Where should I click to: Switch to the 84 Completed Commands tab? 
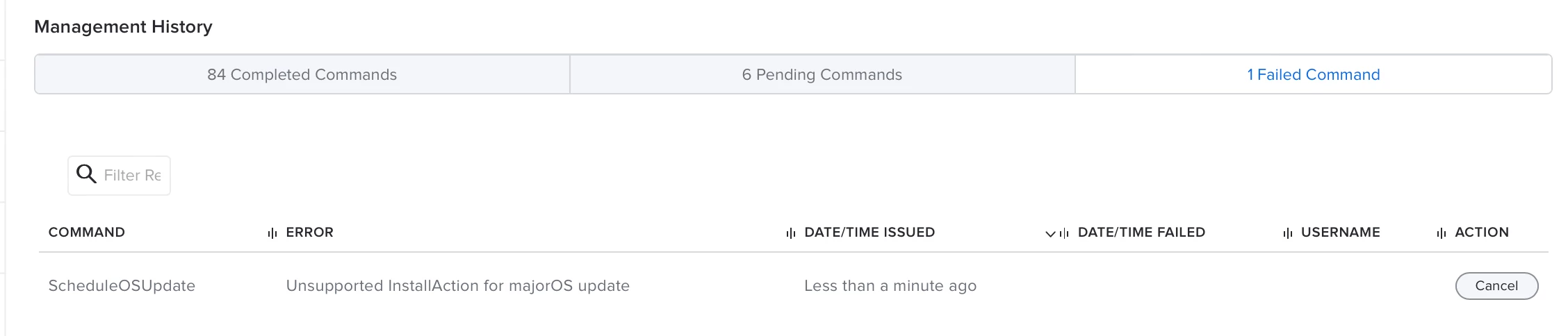click(x=302, y=74)
